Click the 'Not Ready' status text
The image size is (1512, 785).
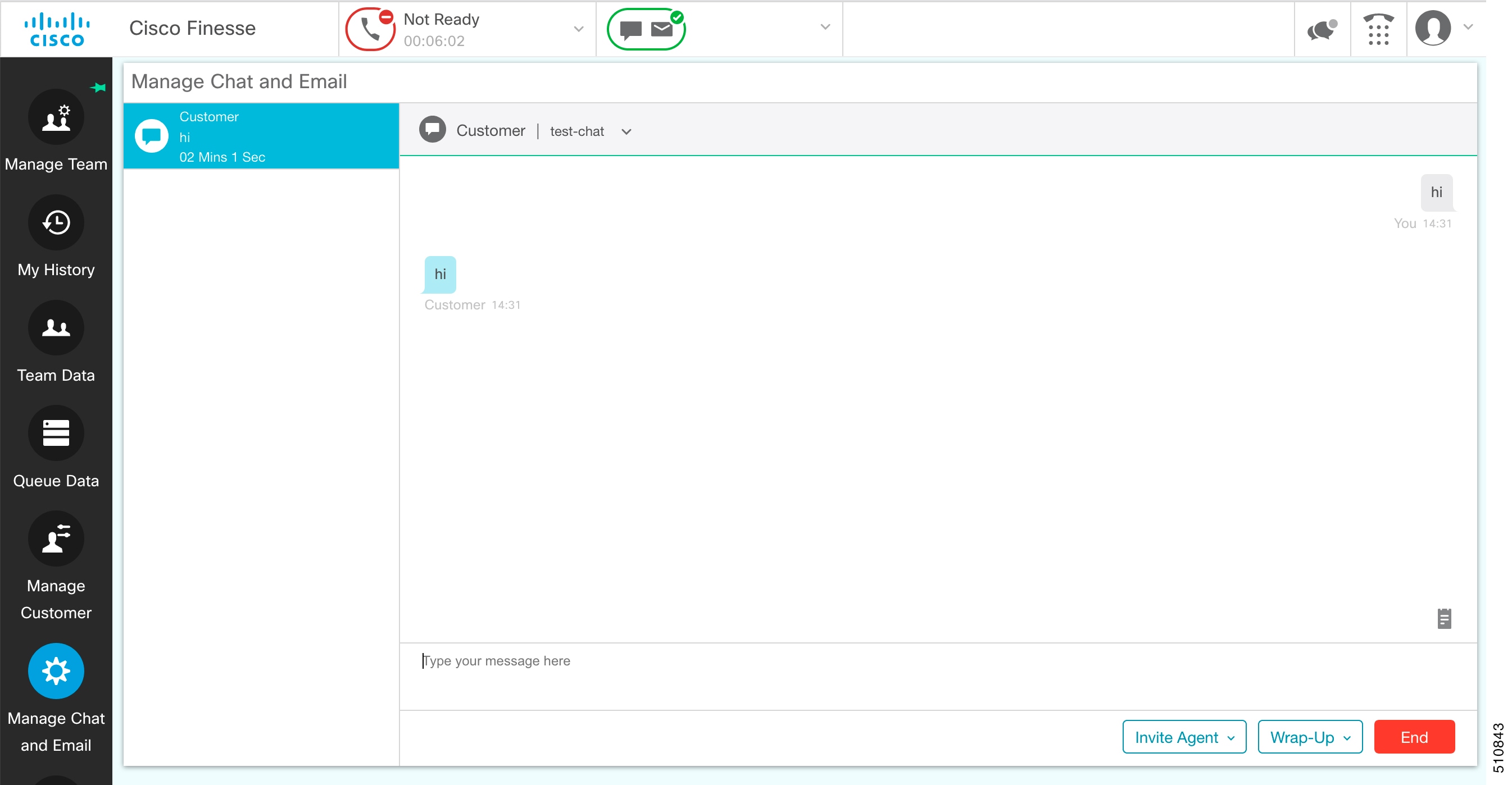tap(442, 19)
